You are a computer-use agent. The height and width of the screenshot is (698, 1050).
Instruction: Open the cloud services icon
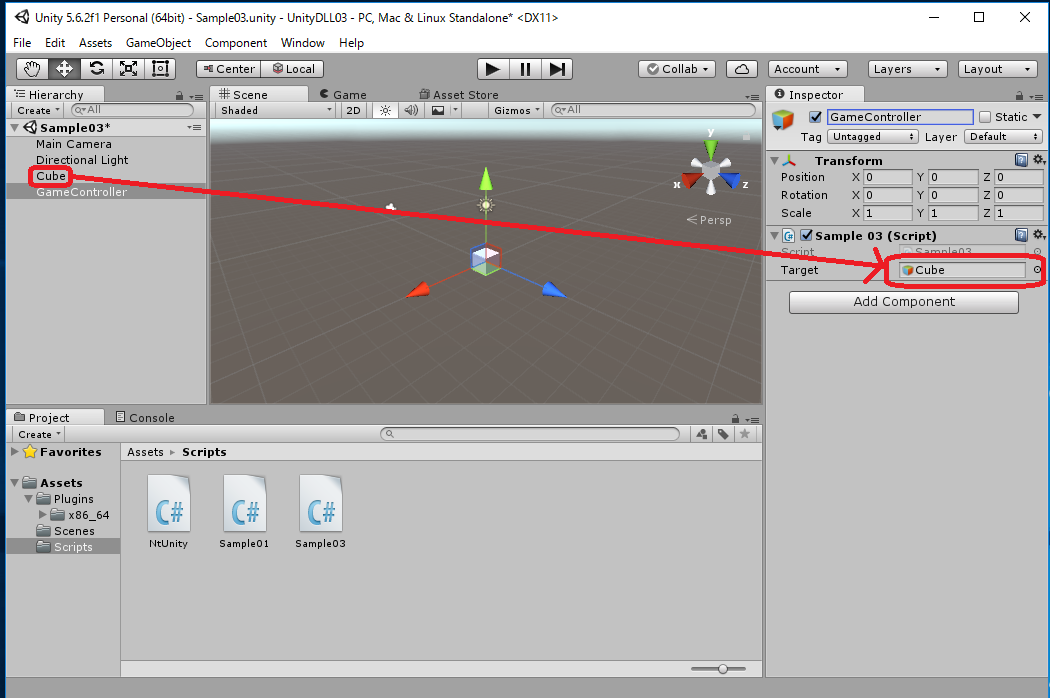[741, 69]
